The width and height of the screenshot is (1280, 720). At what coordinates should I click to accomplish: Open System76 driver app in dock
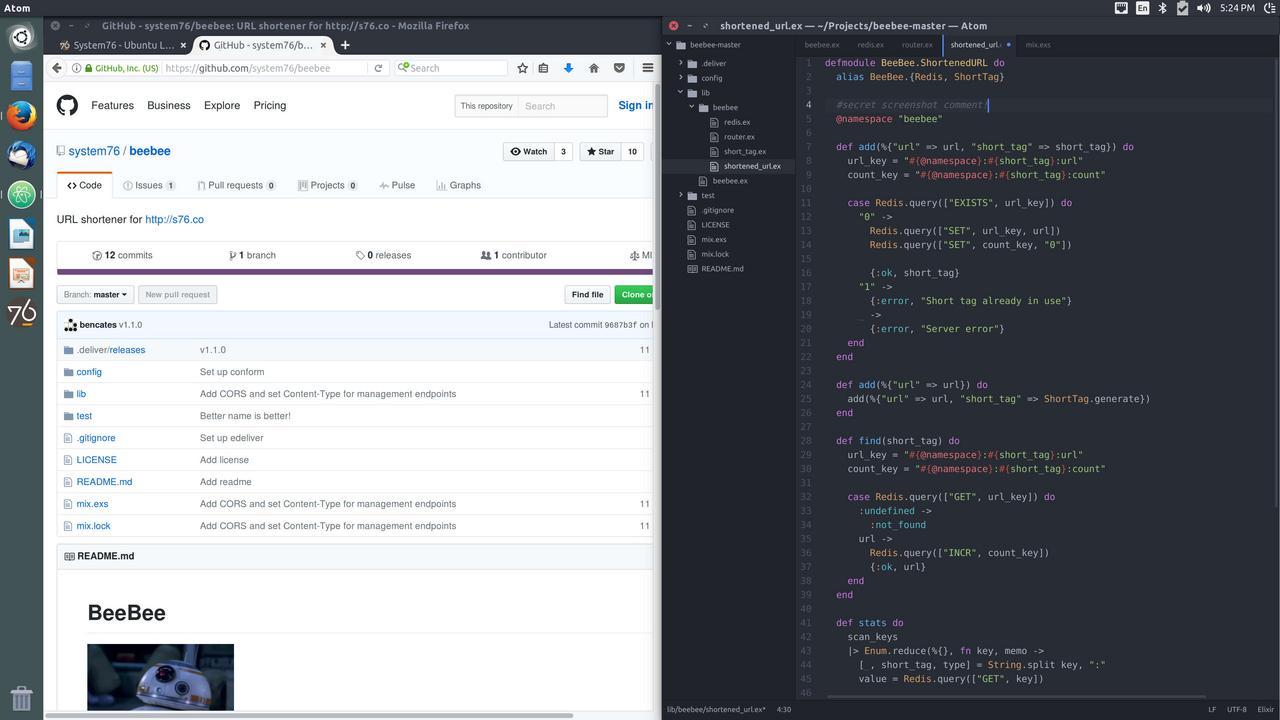(x=22, y=313)
